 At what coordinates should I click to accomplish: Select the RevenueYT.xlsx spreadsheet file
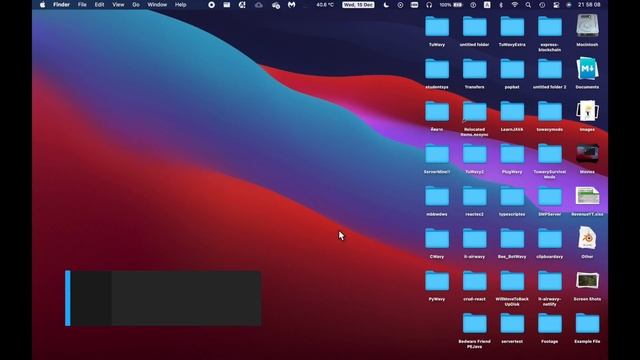pos(587,196)
